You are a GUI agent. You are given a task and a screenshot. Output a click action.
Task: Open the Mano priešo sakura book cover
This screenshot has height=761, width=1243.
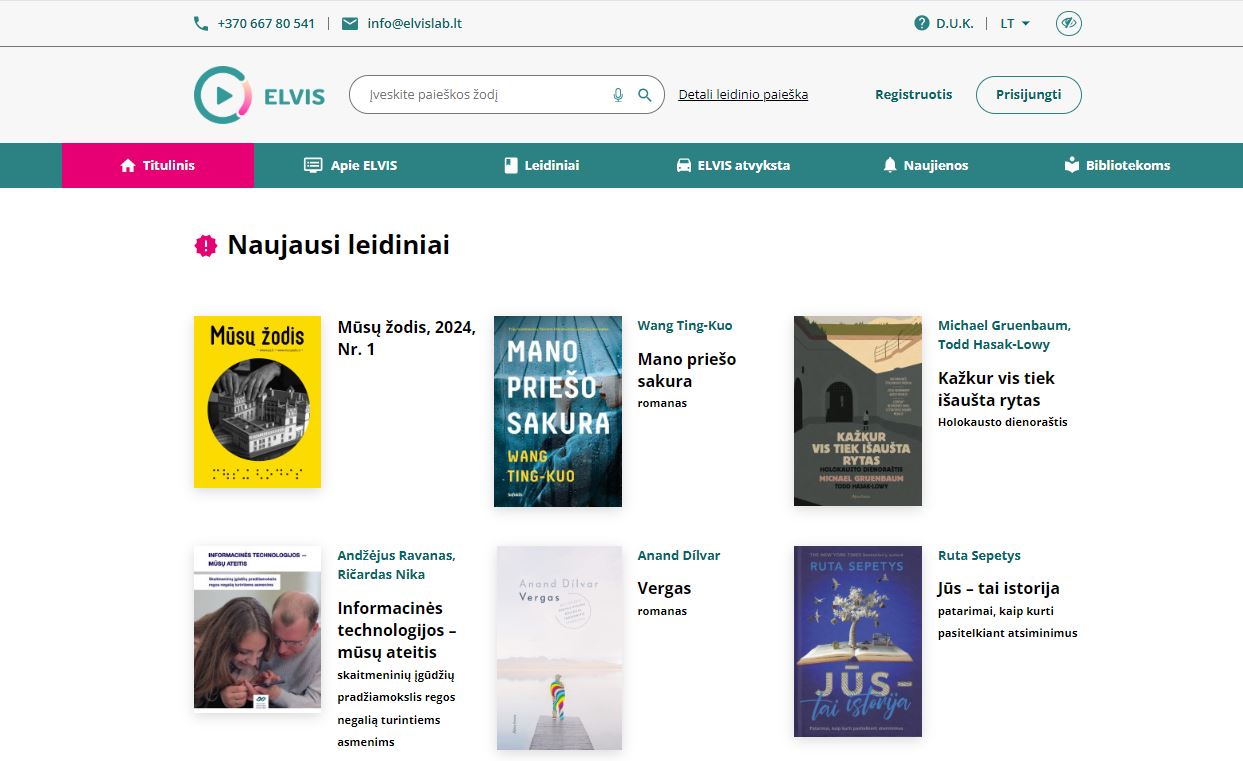(558, 411)
